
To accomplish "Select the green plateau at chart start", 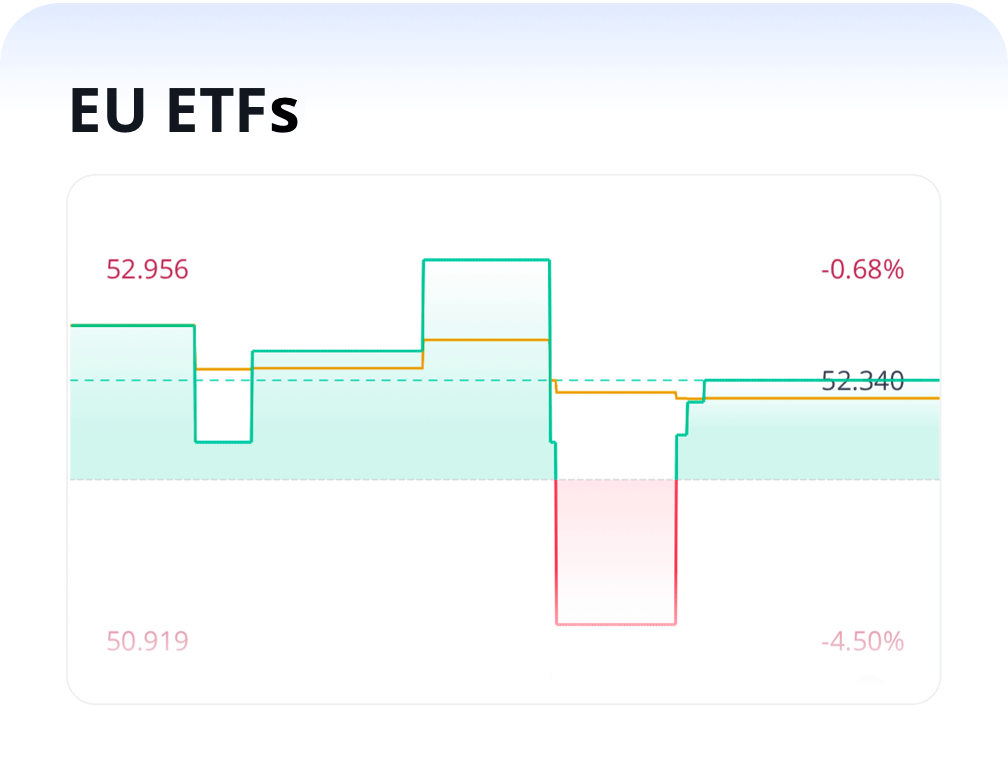I will pos(130,326).
